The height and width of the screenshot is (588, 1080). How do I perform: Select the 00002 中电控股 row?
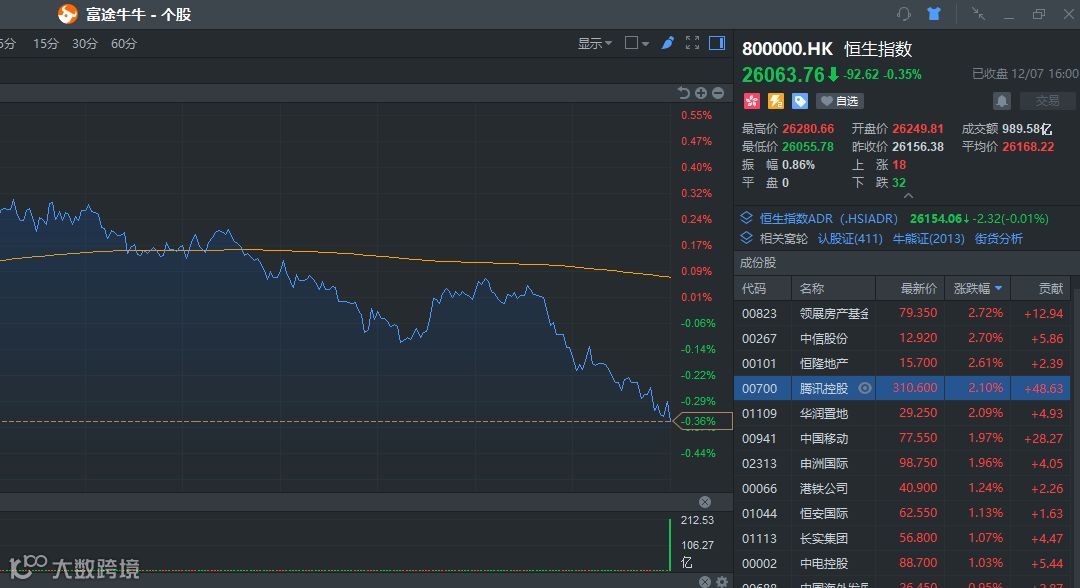(x=902, y=563)
